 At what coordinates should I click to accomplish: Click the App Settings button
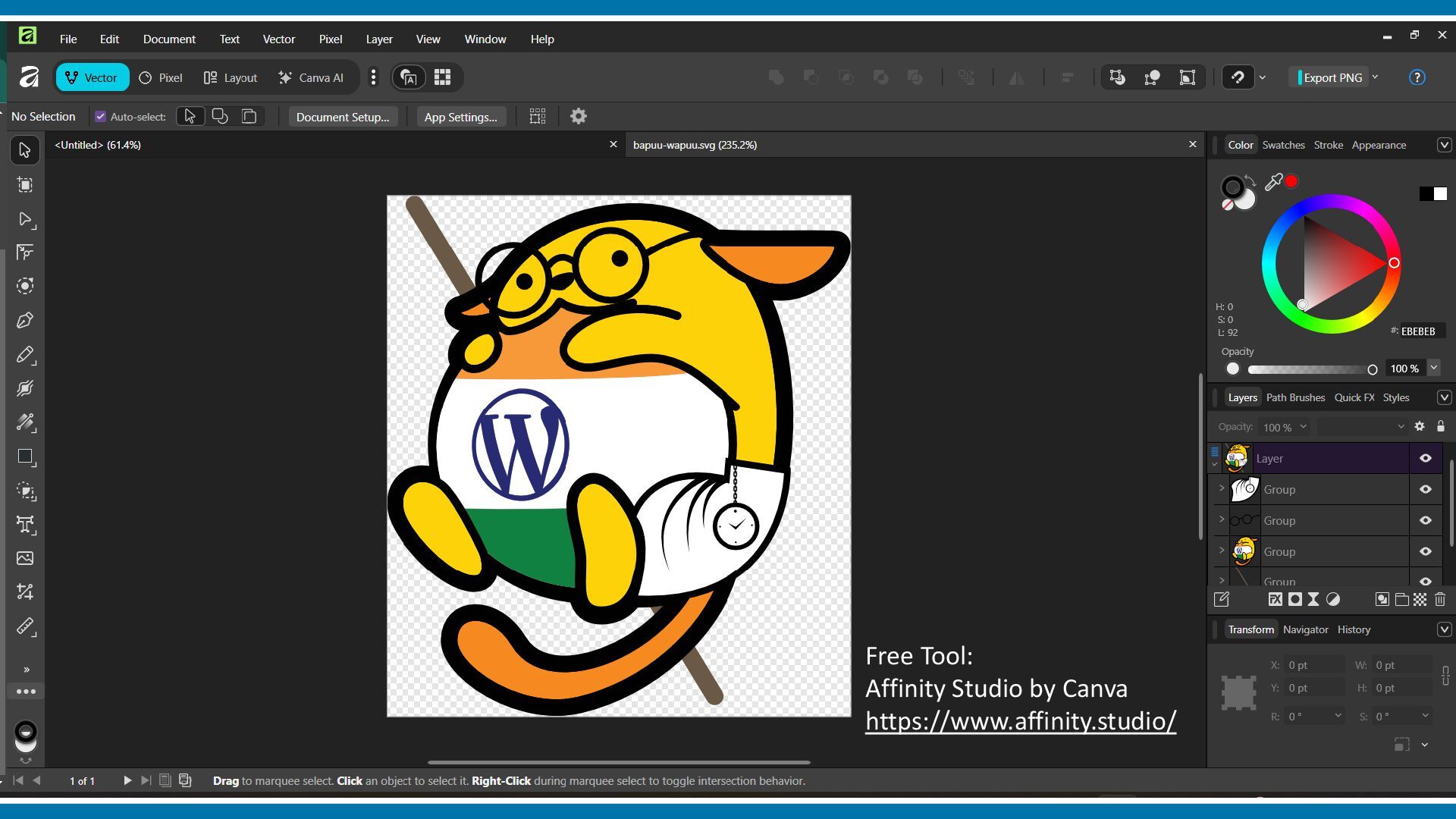[x=460, y=117]
